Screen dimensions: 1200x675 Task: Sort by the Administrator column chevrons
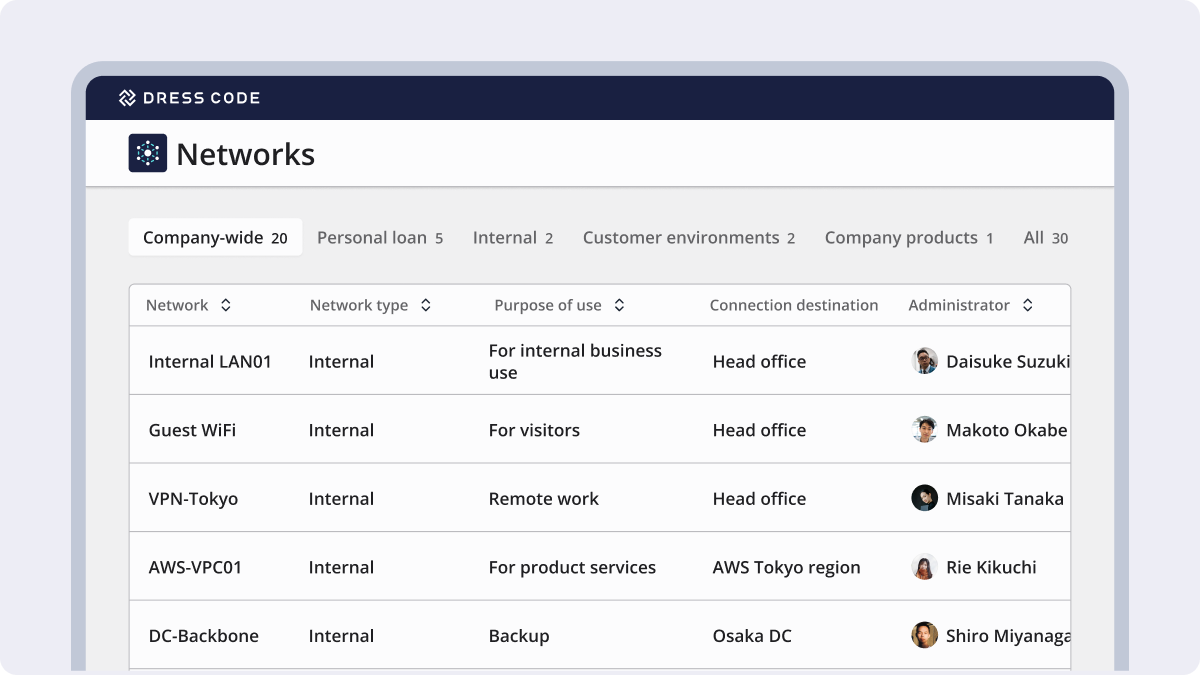[x=1027, y=305]
